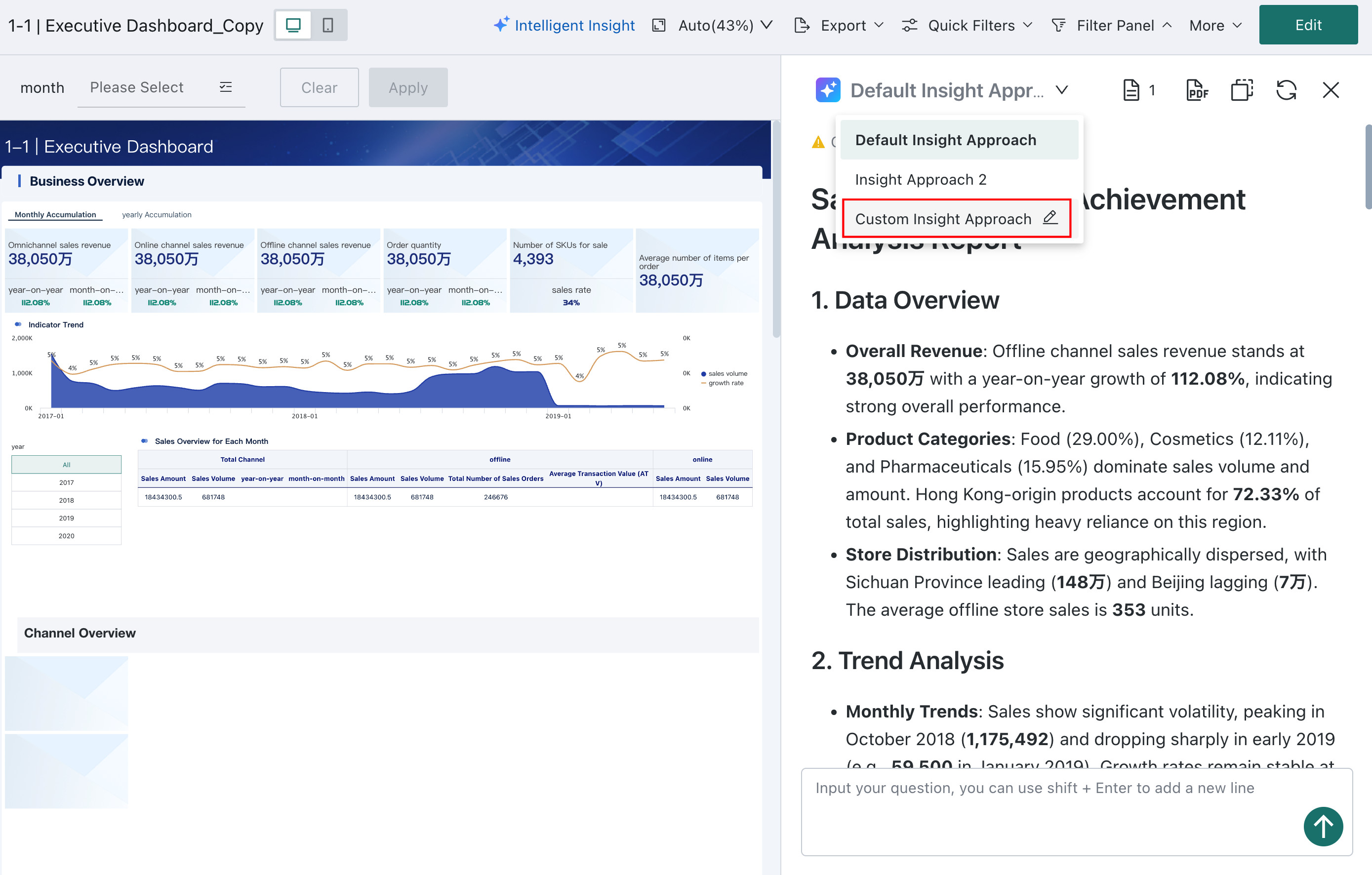Click the insight panel vertical scrollbar
This screenshot has height=875, width=1372.
tap(1368, 166)
